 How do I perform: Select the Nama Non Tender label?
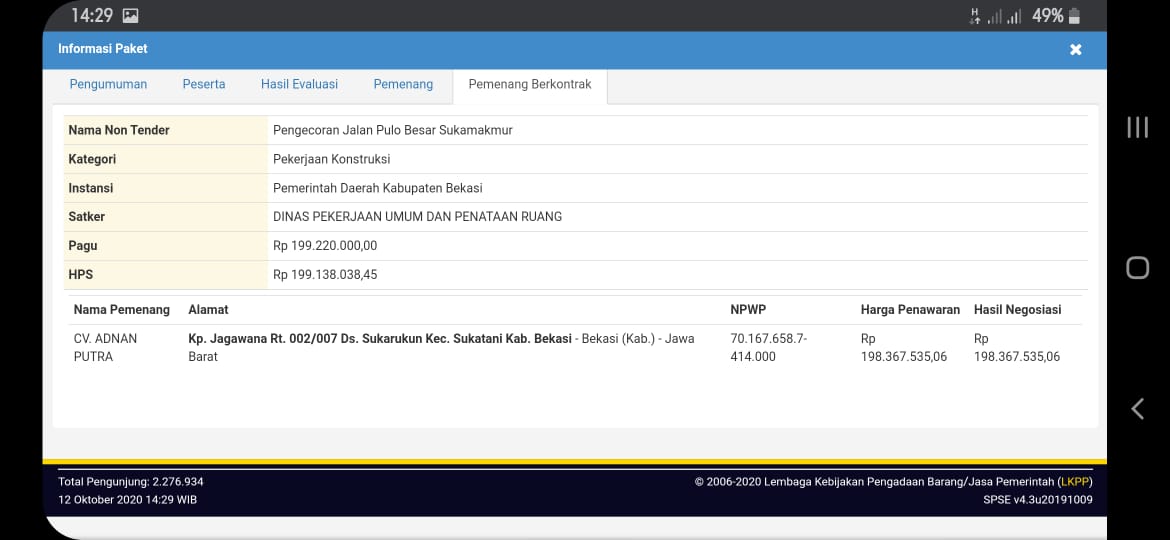tap(119, 130)
